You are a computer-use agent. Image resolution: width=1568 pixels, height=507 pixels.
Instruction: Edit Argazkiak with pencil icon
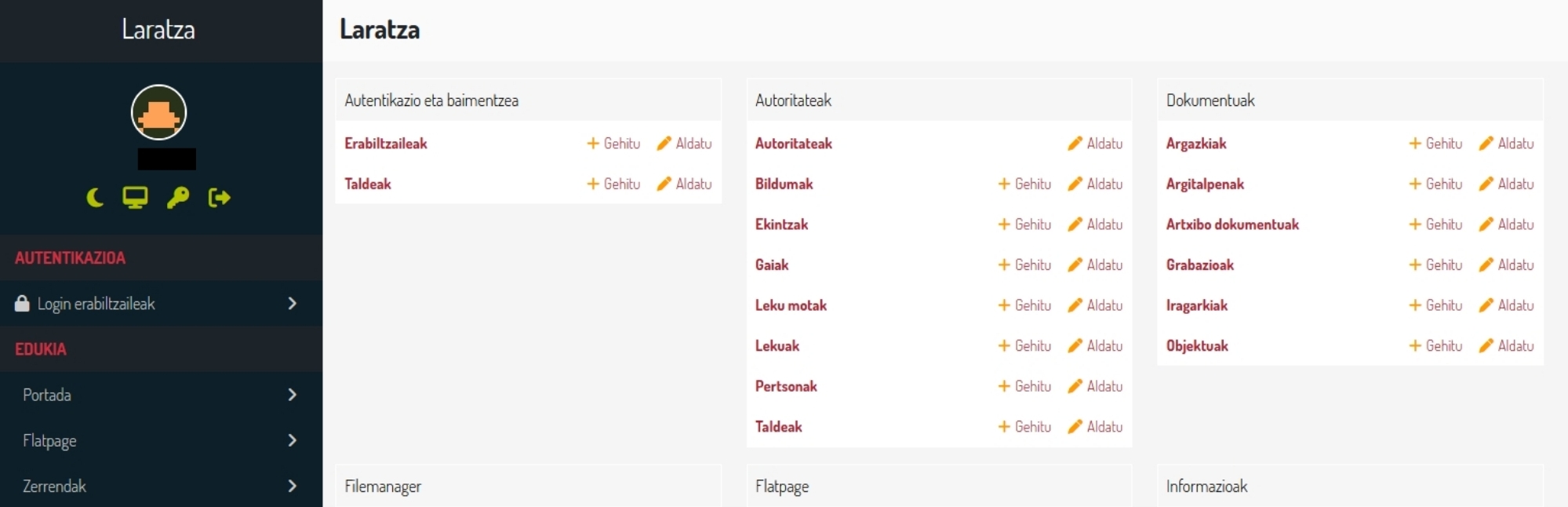[1486, 144]
